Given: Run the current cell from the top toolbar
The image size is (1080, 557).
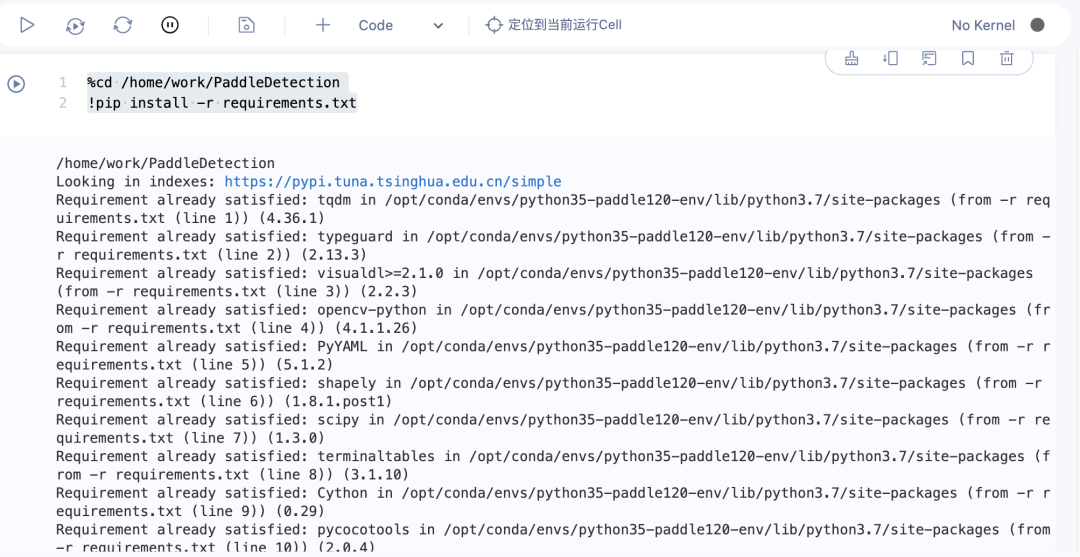Looking at the screenshot, I should tap(27, 25).
